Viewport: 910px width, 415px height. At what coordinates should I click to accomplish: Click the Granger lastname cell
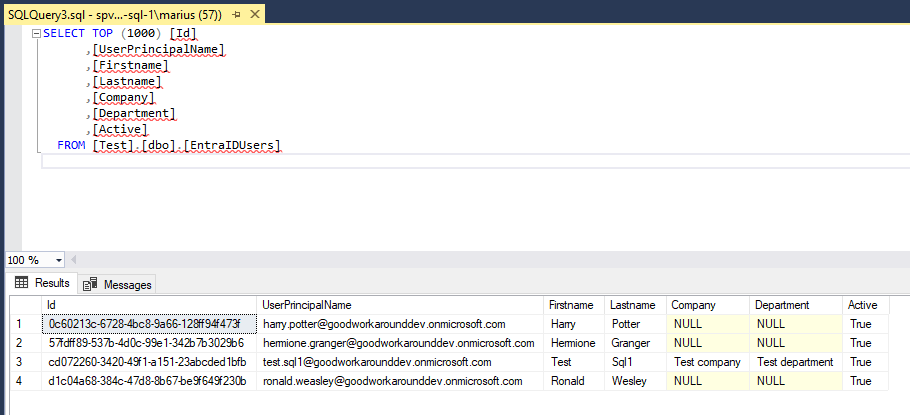point(631,343)
